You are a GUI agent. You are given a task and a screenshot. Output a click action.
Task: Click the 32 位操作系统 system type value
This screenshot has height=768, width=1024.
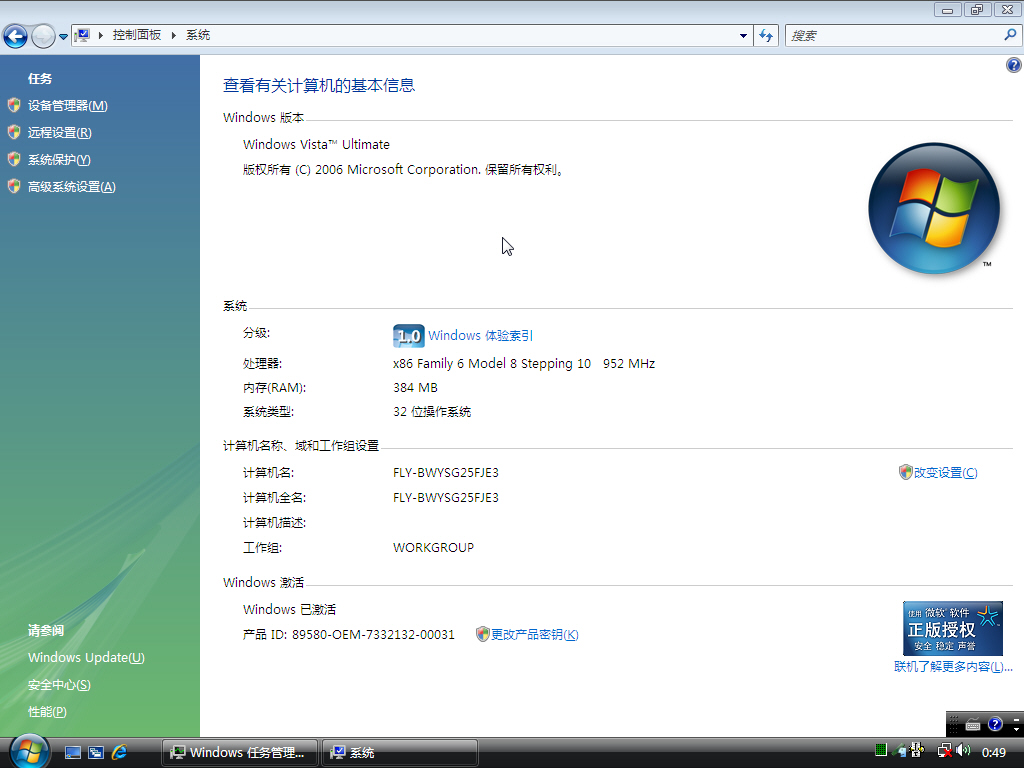[x=432, y=412]
